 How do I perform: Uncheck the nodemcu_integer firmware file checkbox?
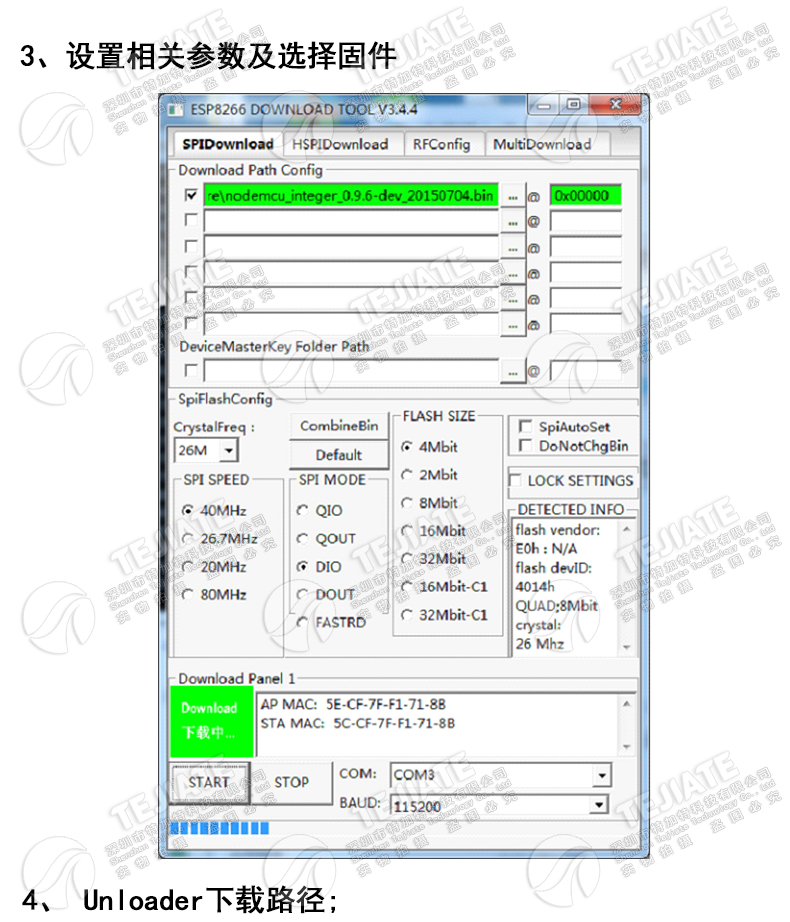pos(191,195)
